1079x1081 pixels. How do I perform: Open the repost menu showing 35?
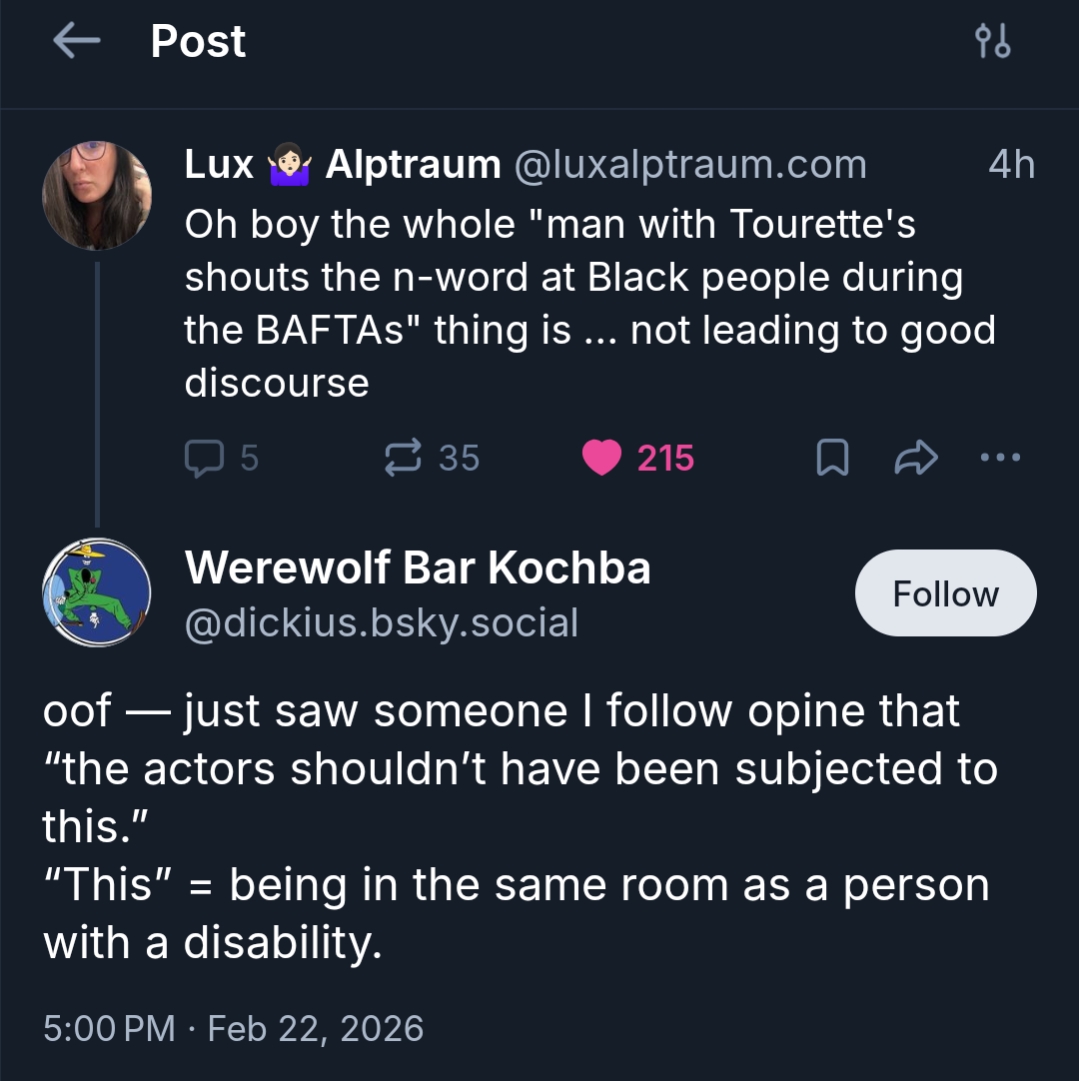(x=404, y=458)
